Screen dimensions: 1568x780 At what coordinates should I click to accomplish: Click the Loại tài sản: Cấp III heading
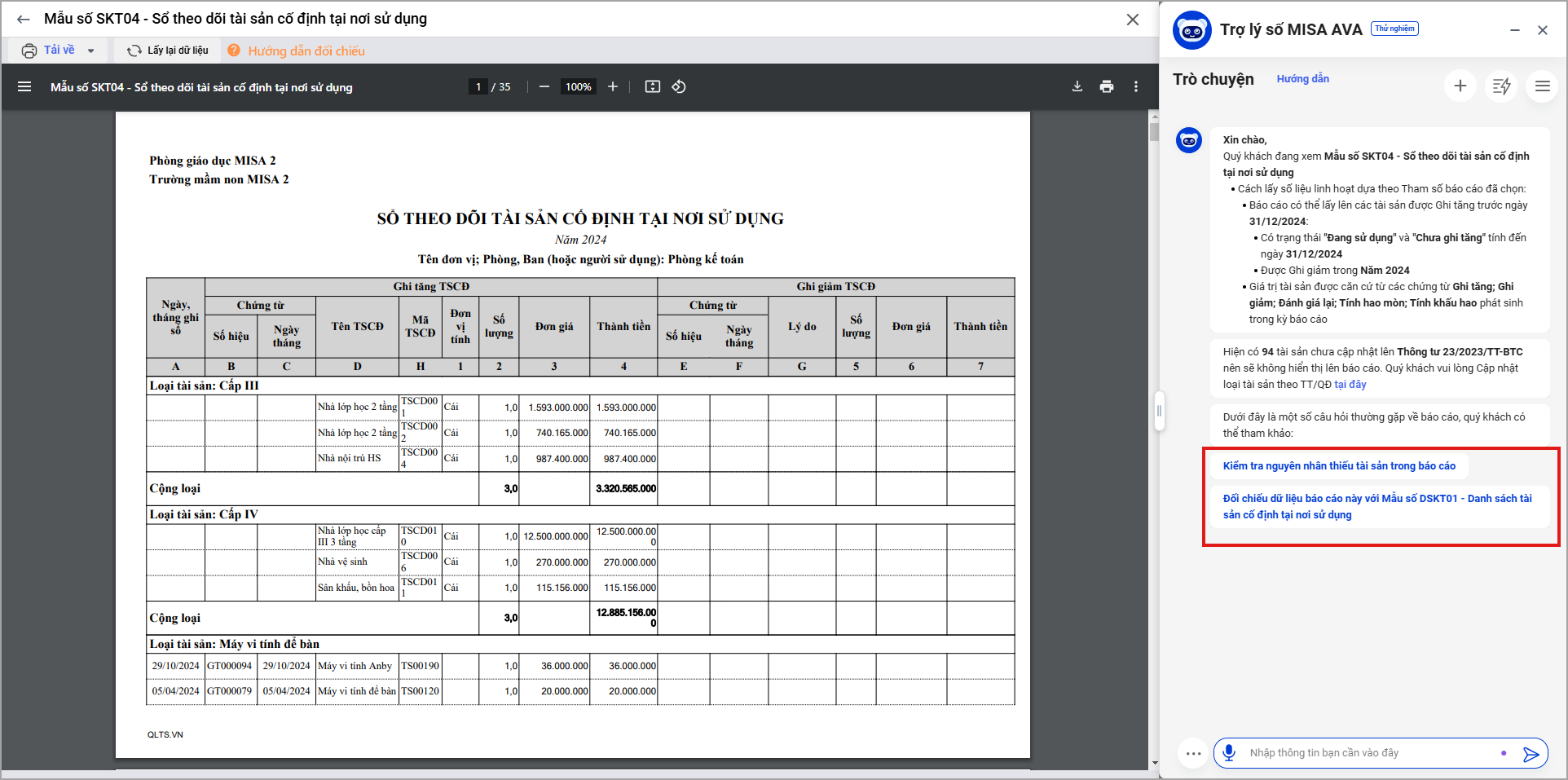(x=204, y=386)
